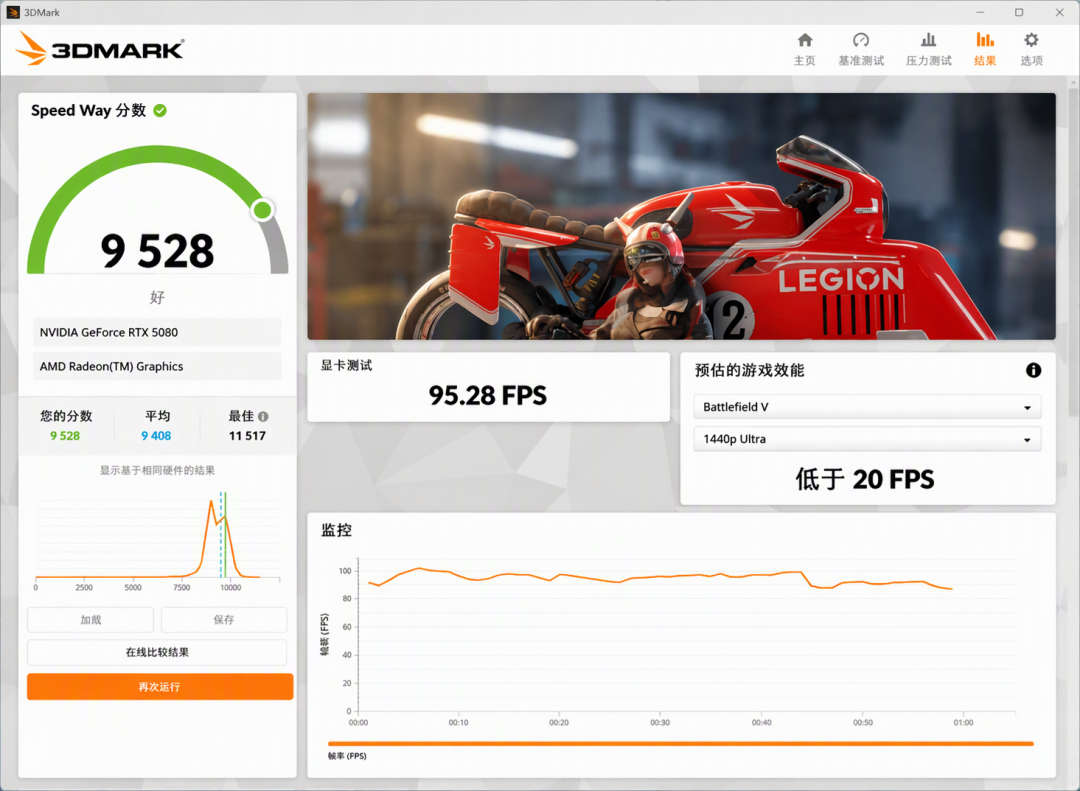The image size is (1080, 791).
Task: Open 压力测试 stress test icon
Action: click(928, 40)
